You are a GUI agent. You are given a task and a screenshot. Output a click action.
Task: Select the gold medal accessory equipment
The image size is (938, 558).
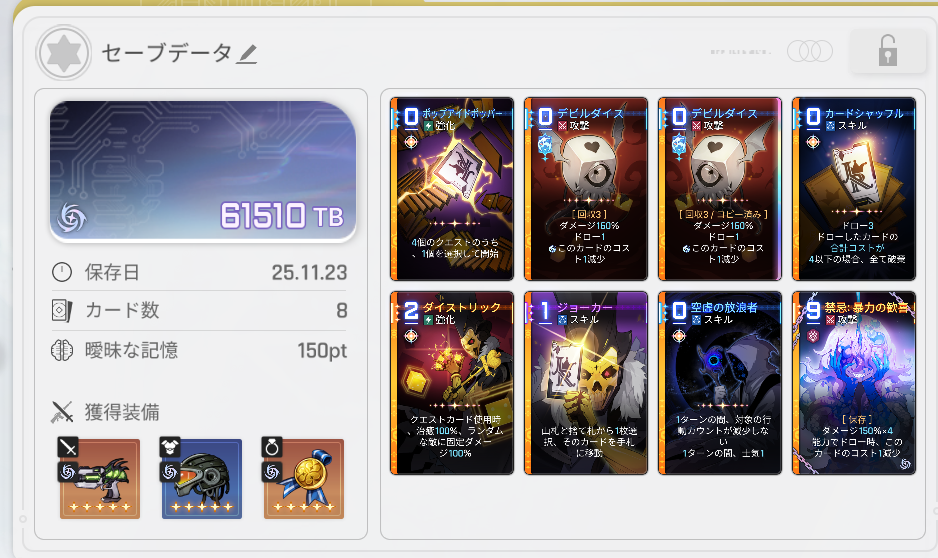304,478
